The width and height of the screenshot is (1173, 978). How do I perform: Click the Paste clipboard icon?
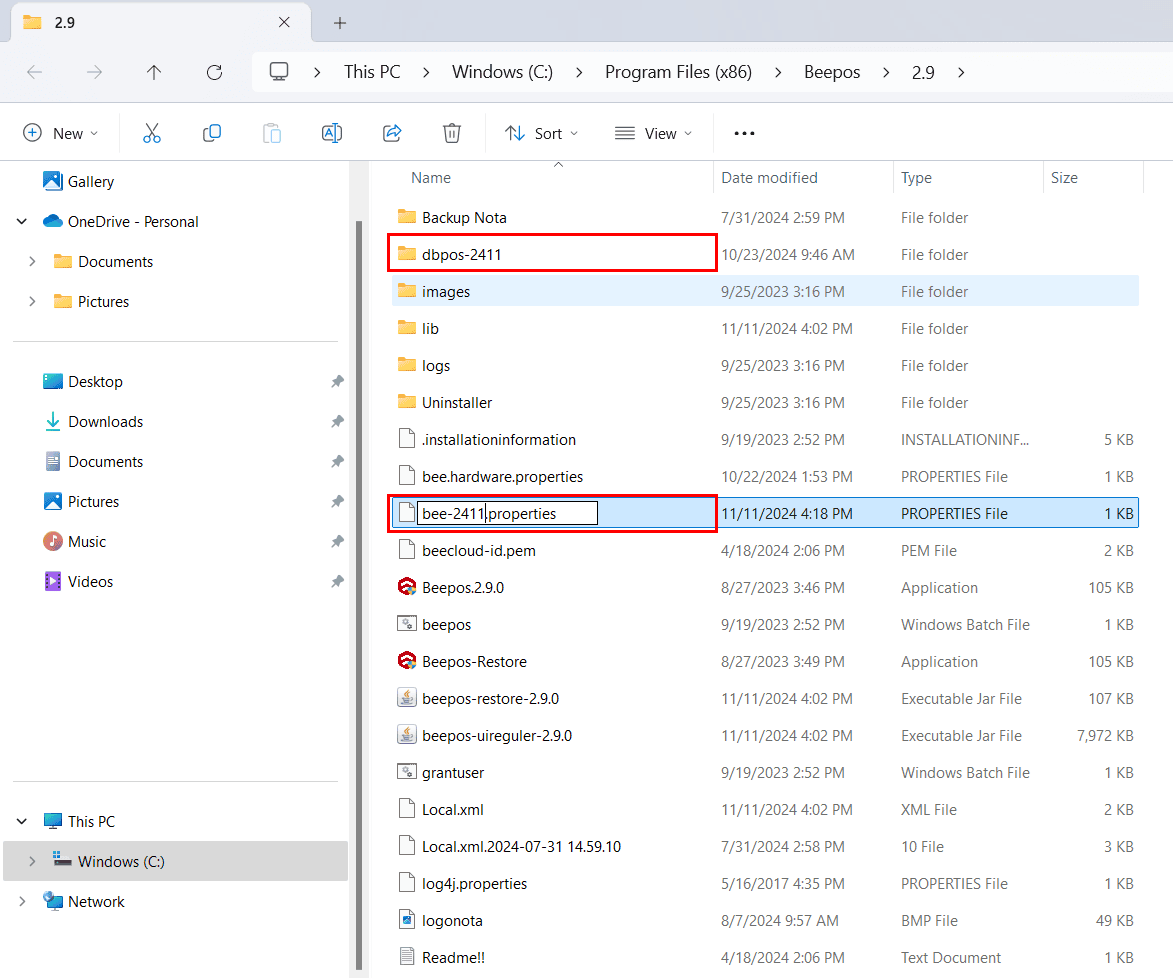click(272, 133)
